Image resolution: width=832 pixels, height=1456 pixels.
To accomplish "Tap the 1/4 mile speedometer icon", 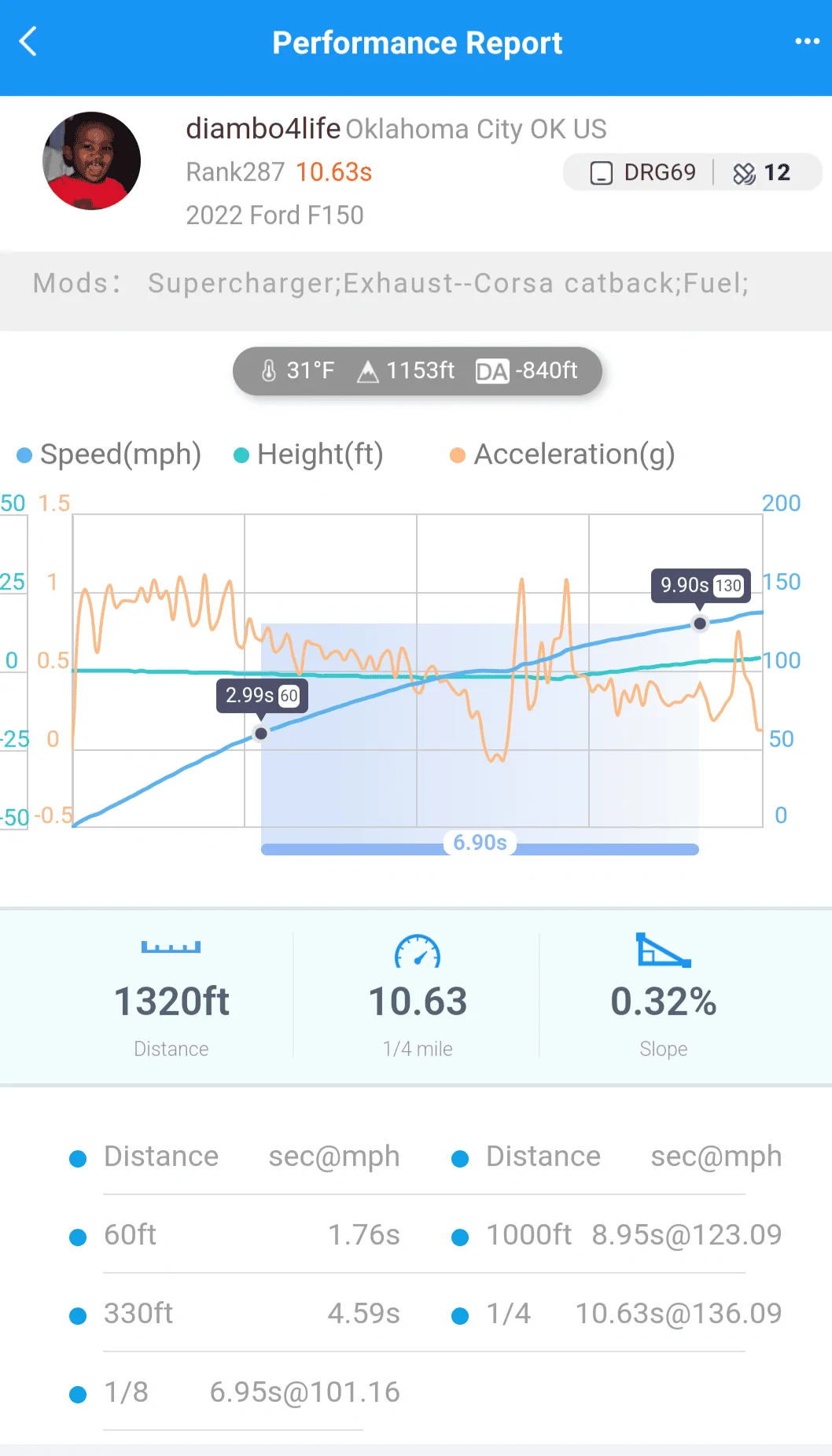I will click(x=418, y=951).
